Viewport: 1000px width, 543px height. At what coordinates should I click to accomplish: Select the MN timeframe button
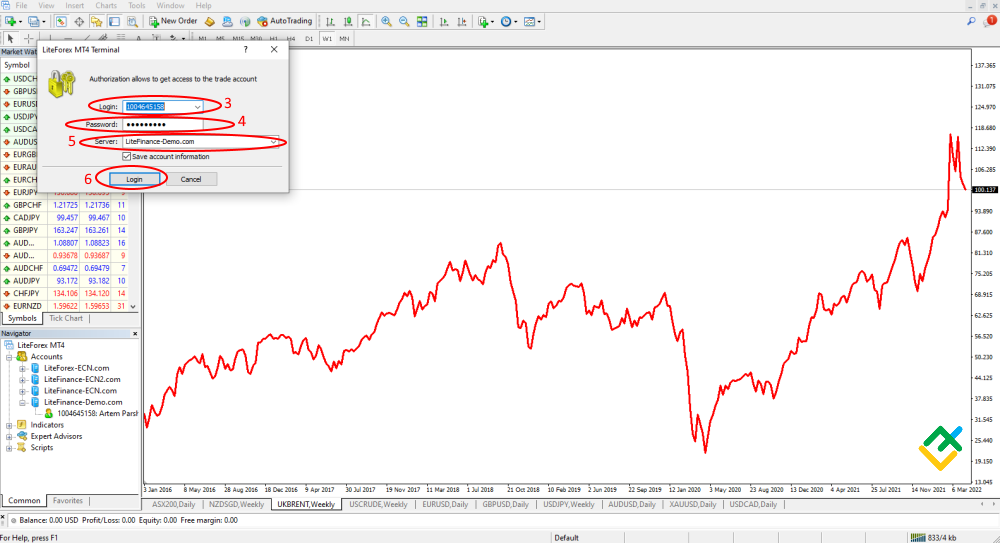click(344, 39)
